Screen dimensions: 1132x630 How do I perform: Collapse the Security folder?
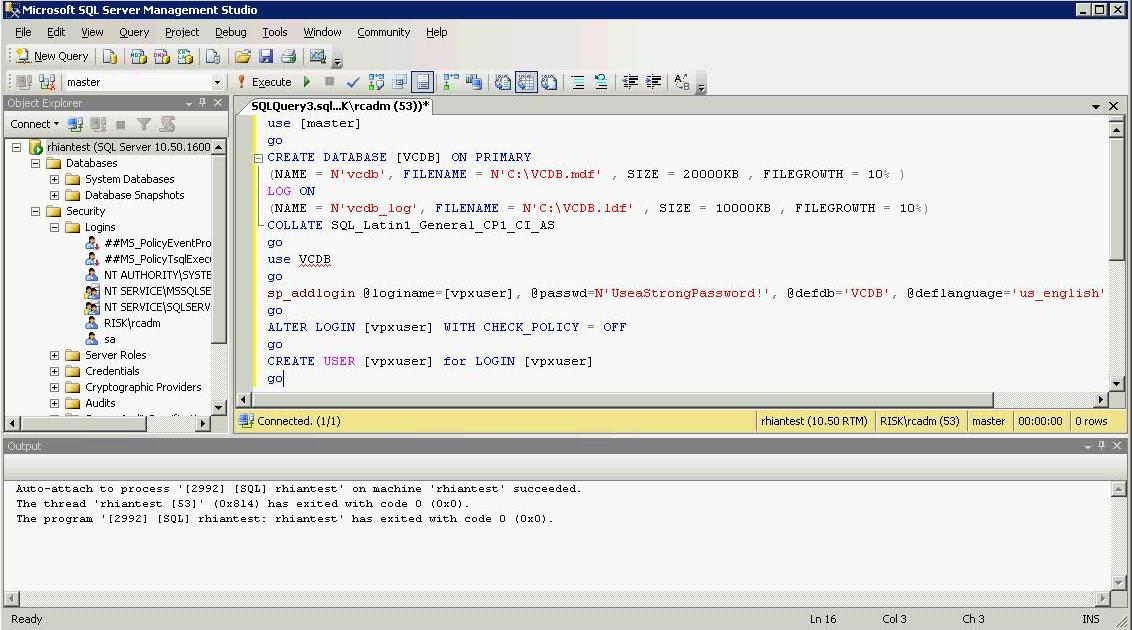[x=35, y=211]
